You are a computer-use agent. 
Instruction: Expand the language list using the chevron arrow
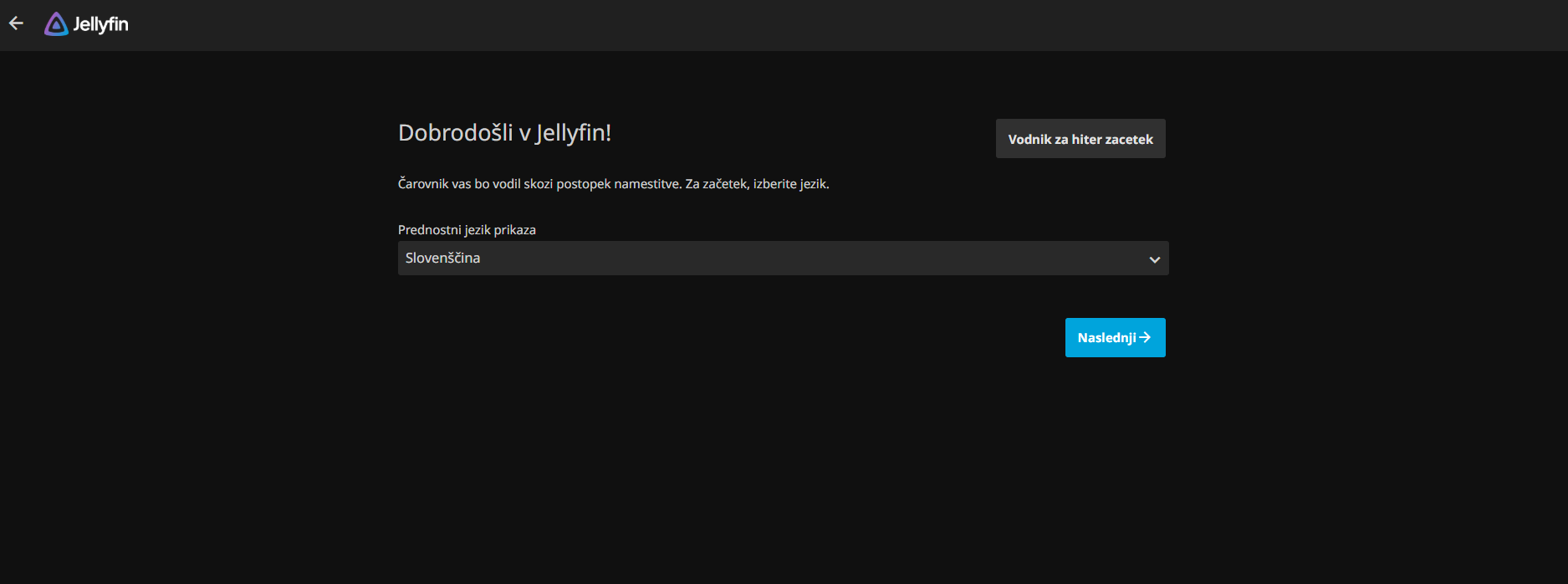coord(1154,259)
